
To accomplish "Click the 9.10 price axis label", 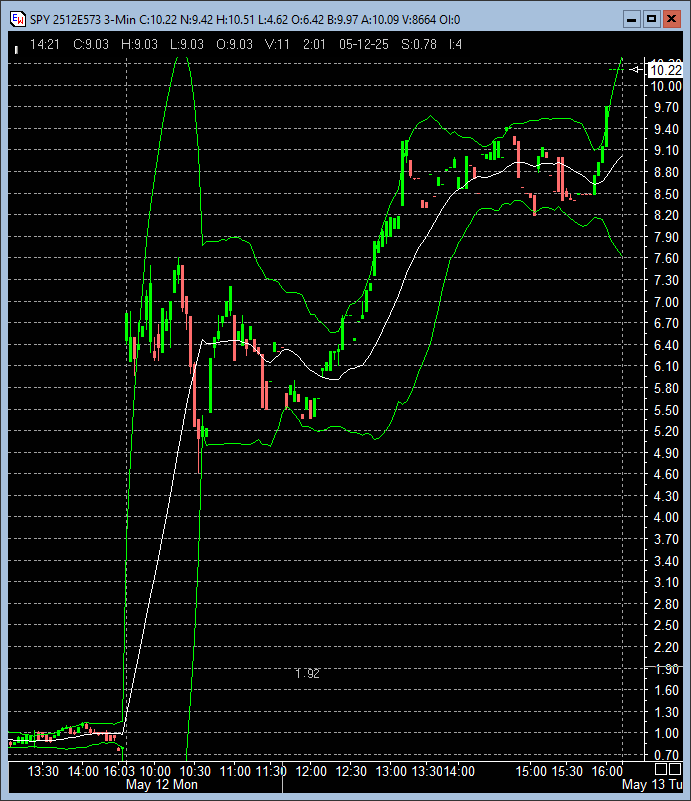I will [x=668, y=150].
